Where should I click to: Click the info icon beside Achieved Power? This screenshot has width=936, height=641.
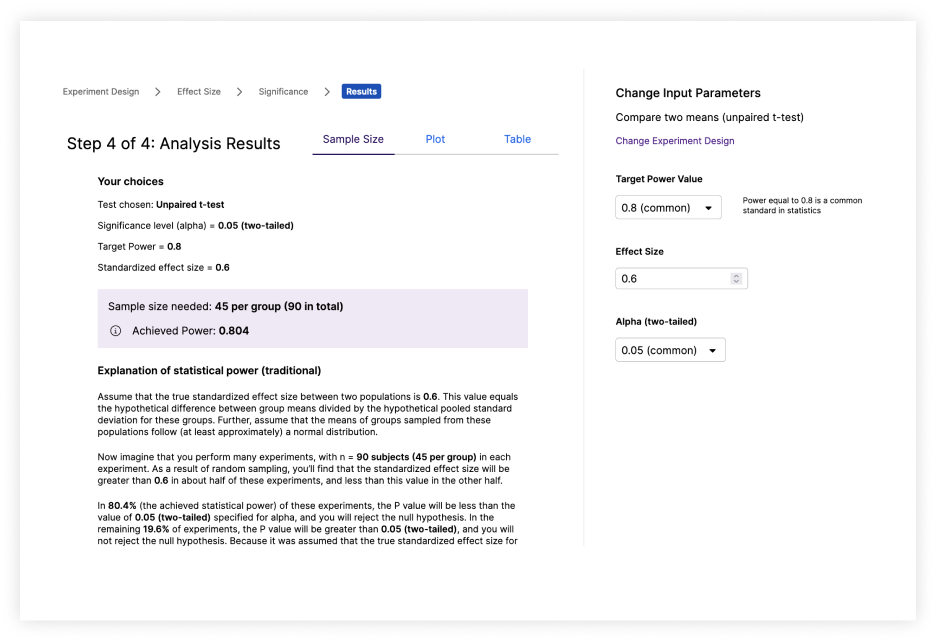115,330
